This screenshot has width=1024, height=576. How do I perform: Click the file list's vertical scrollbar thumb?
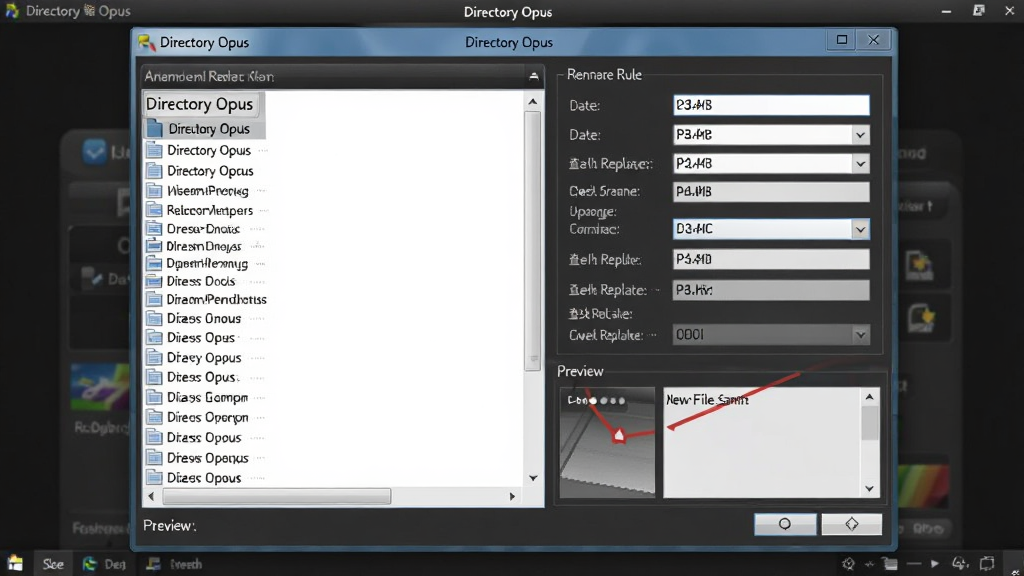(533, 240)
